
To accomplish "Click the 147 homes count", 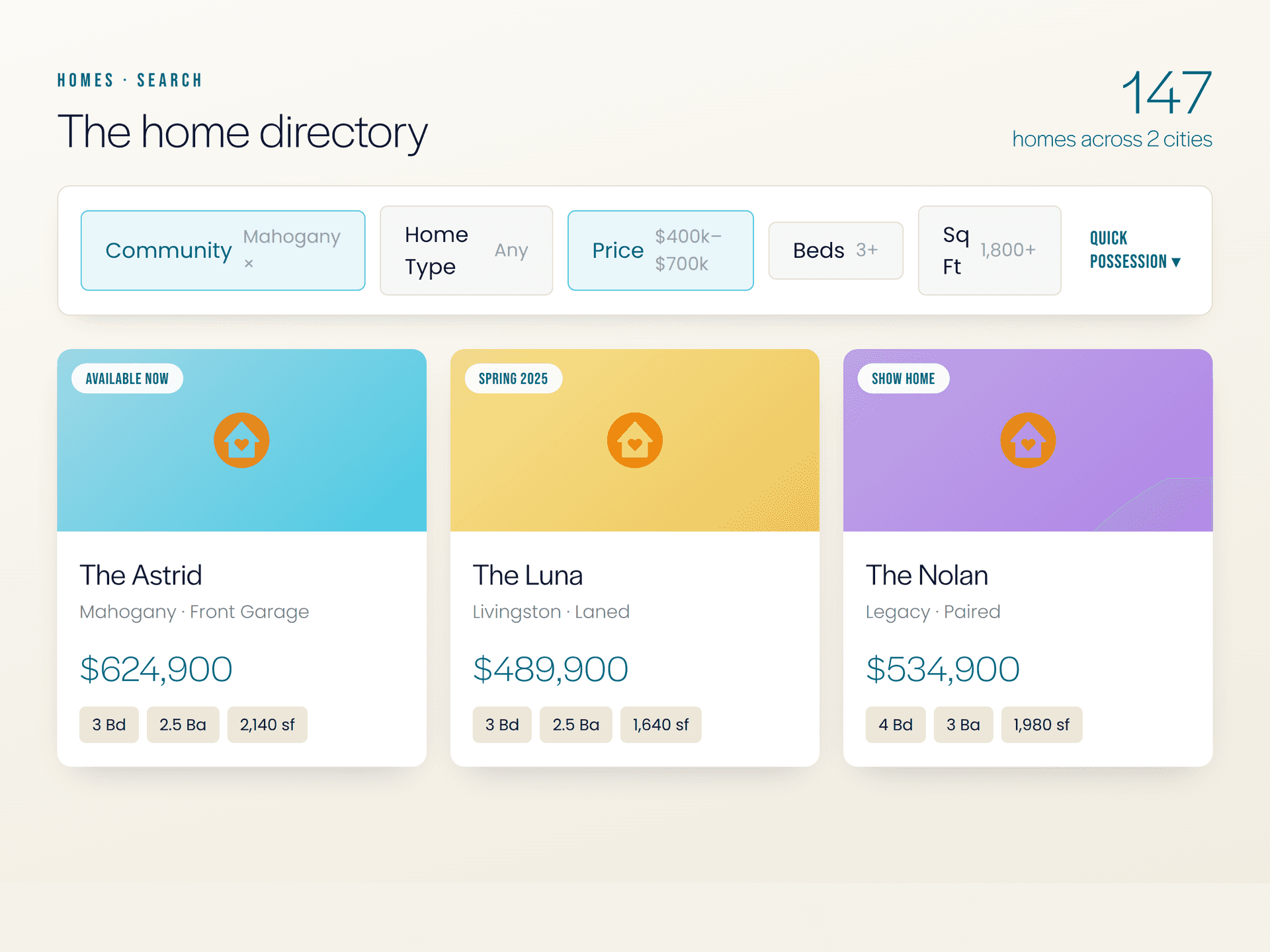I will coord(1166,93).
